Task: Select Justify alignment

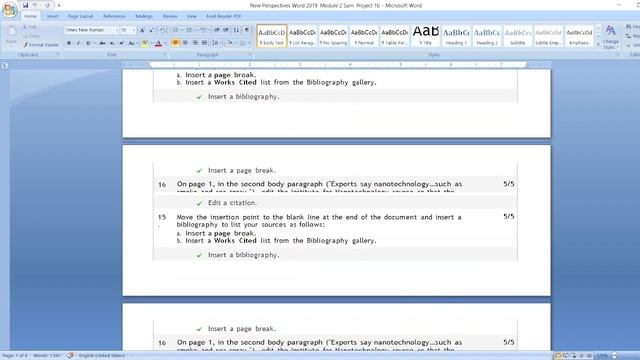Action: (204, 43)
